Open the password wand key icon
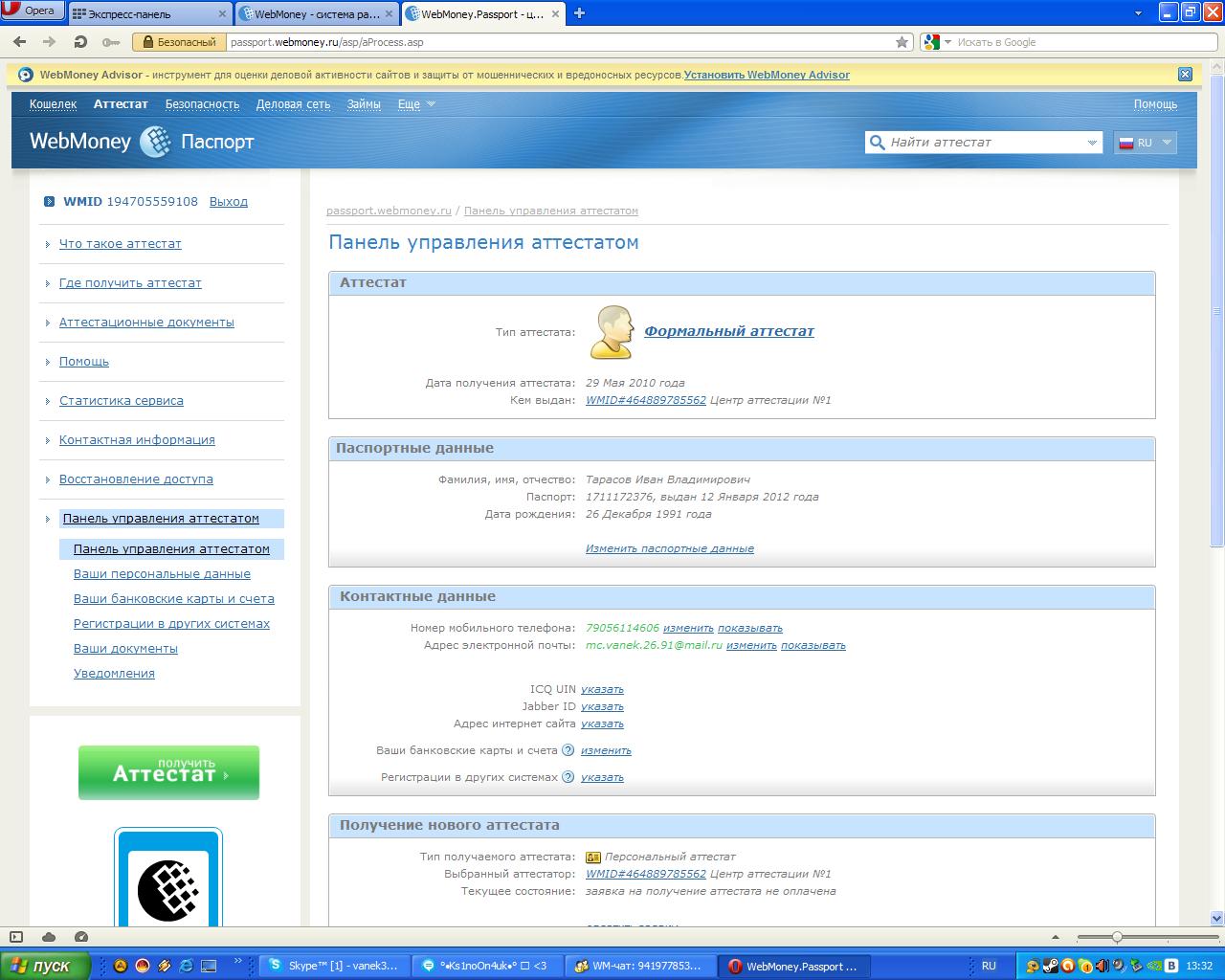Viewport: 1225px width, 980px height. 111,42
